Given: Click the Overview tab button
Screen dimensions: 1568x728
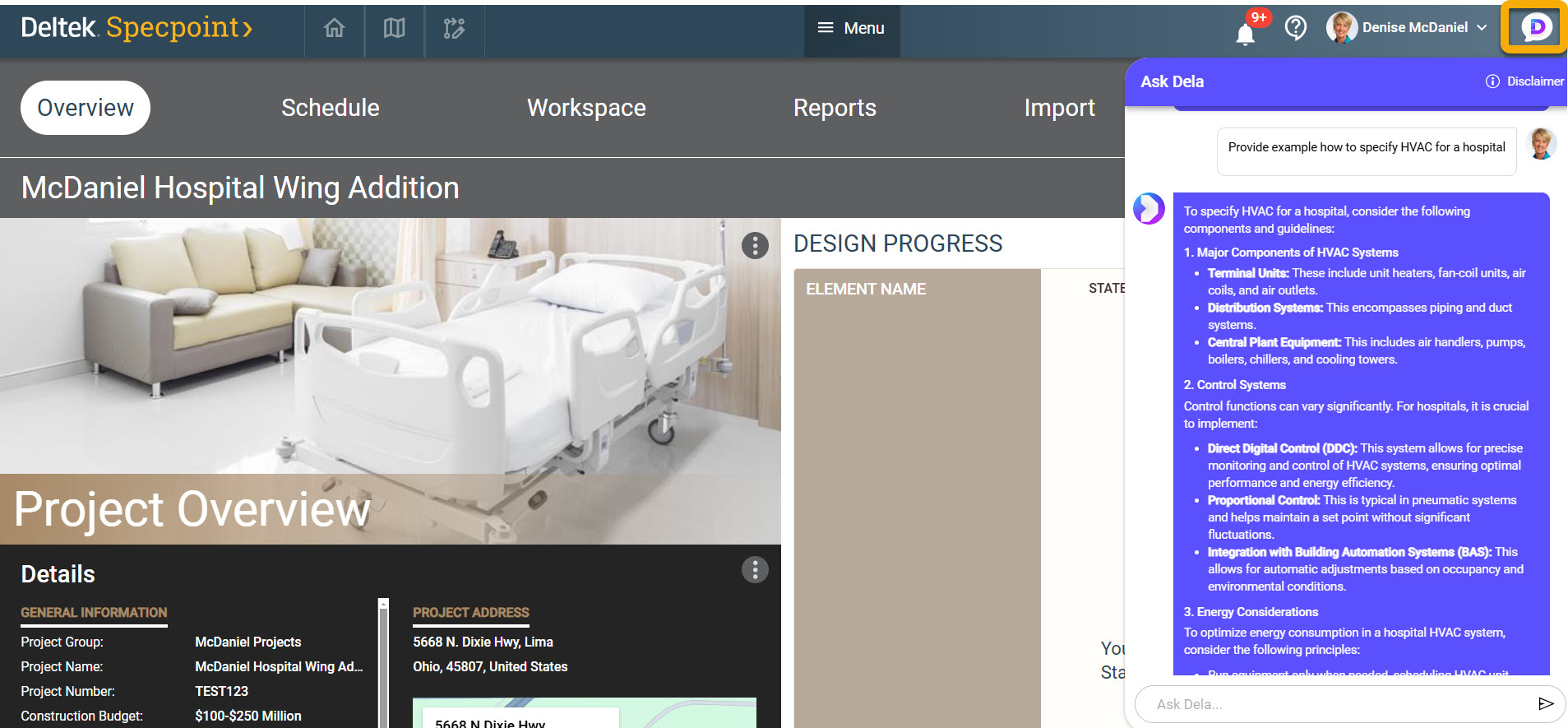Looking at the screenshot, I should point(86,108).
